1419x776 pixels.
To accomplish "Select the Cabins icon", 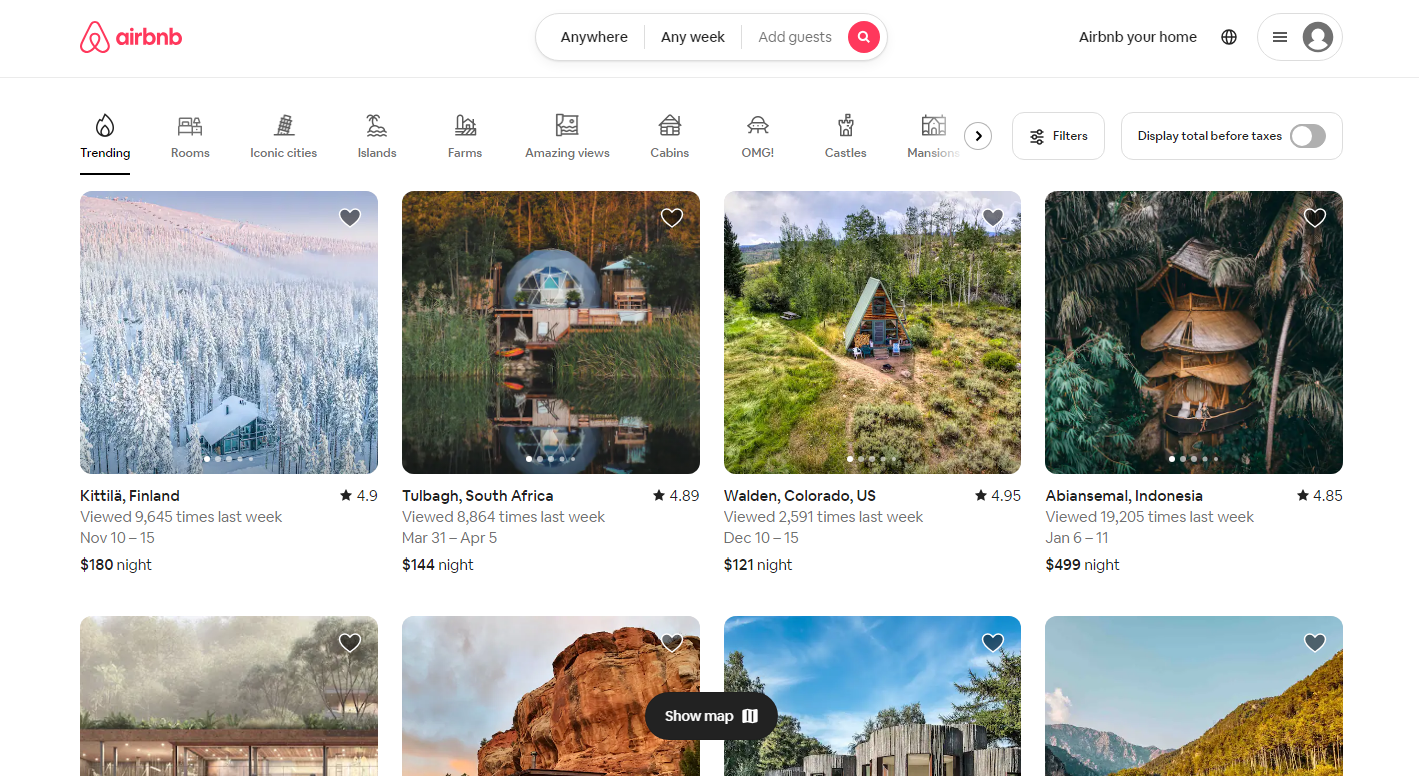I will [670, 125].
